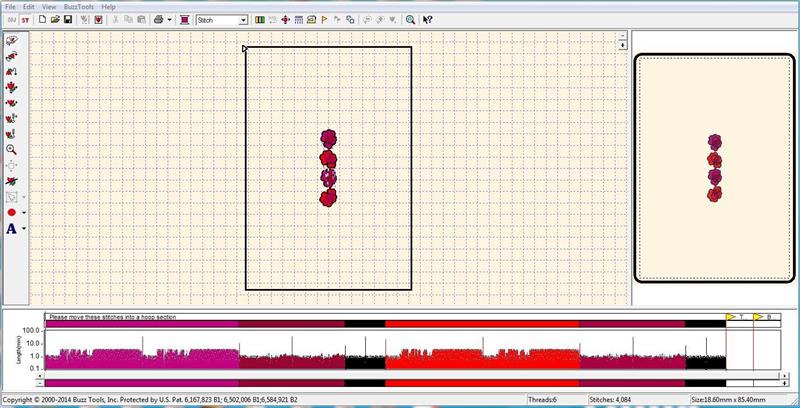Print the design with printer icon
The width and height of the screenshot is (800, 408).
pos(158,20)
